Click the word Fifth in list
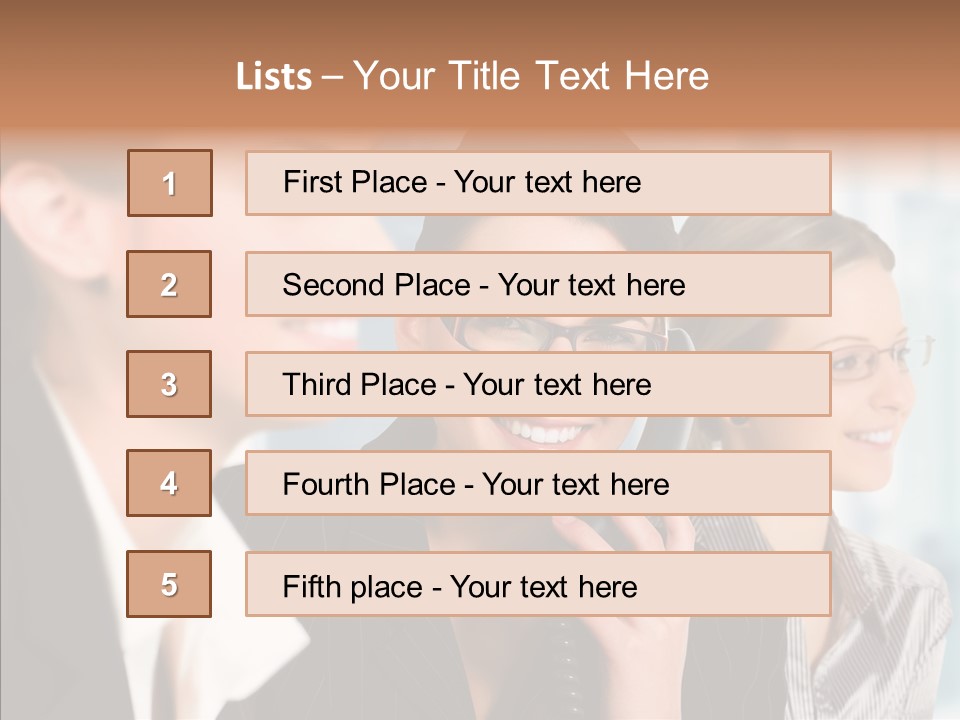This screenshot has width=960, height=720. click(x=312, y=586)
